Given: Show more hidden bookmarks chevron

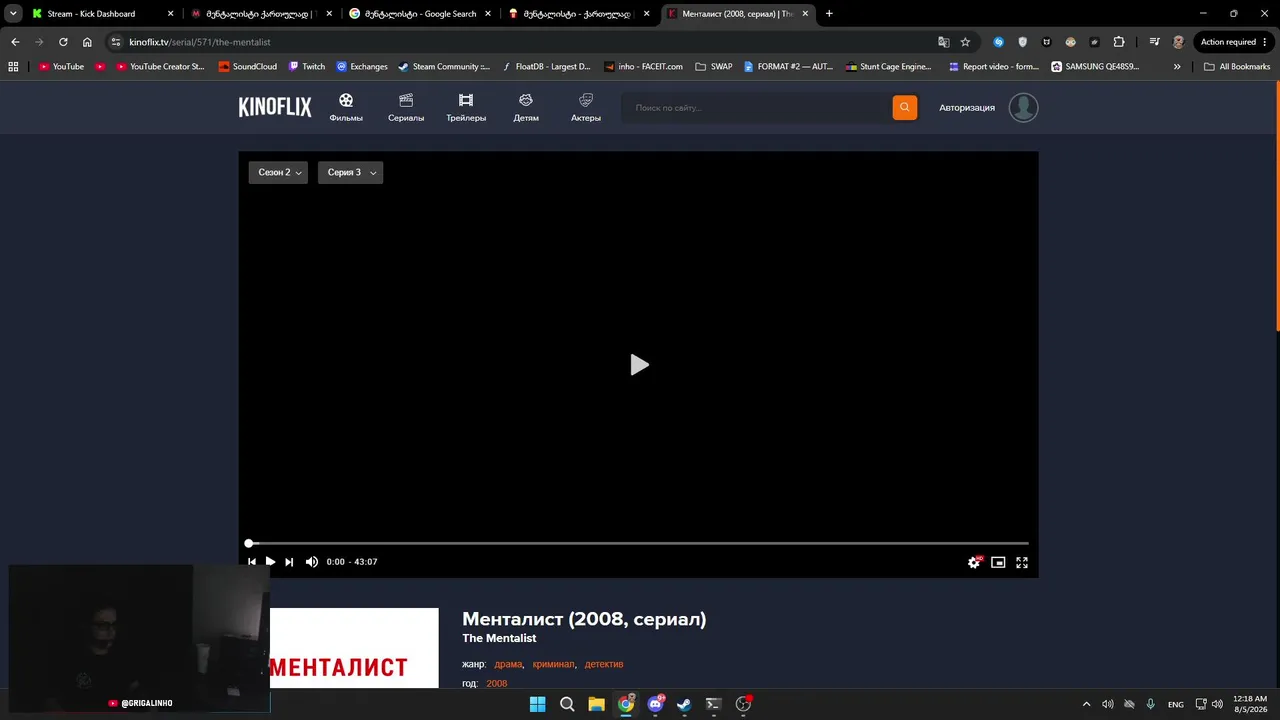Looking at the screenshot, I should [1177, 67].
